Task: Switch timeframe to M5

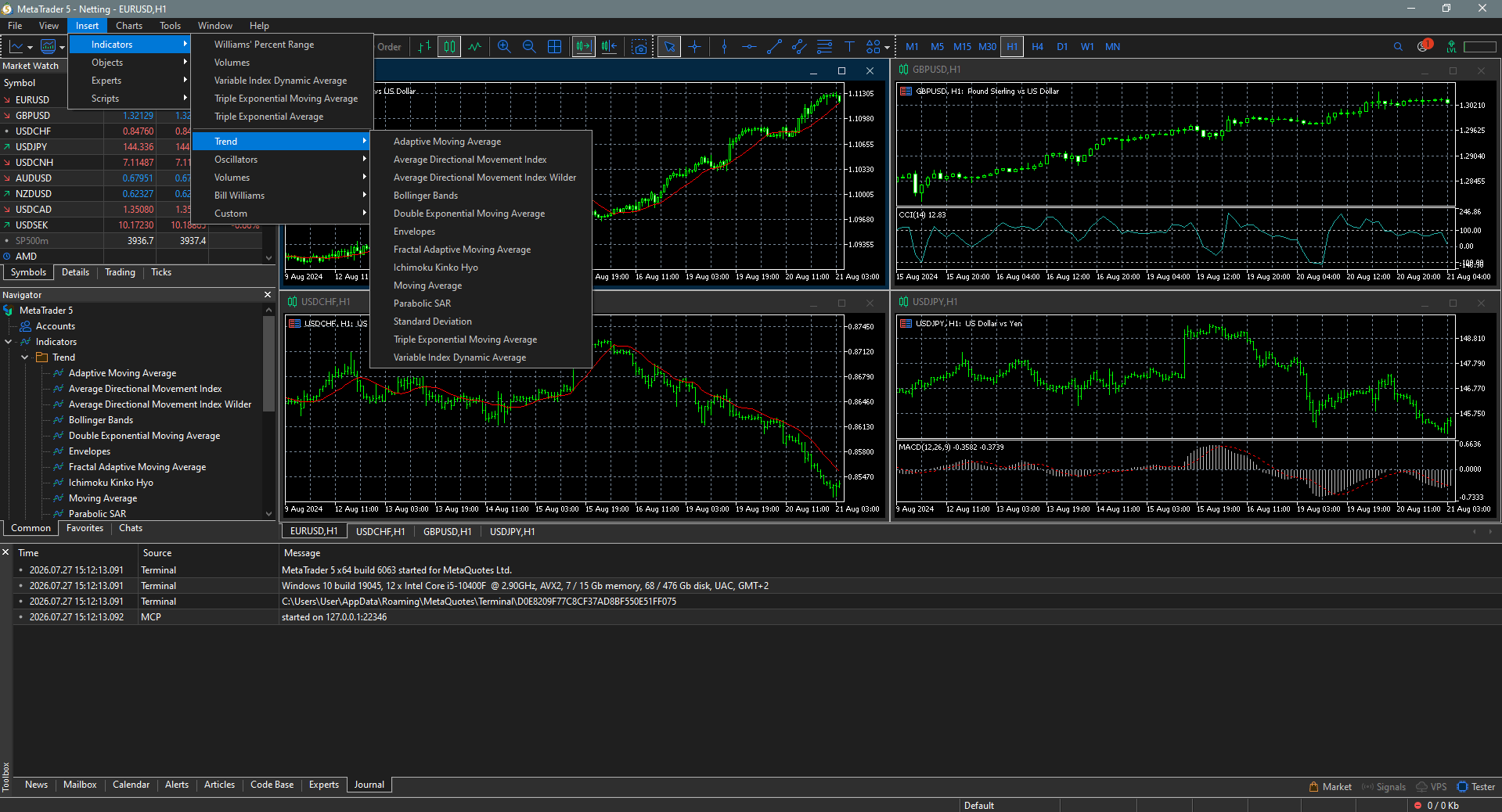Action: pyautogui.click(x=937, y=47)
